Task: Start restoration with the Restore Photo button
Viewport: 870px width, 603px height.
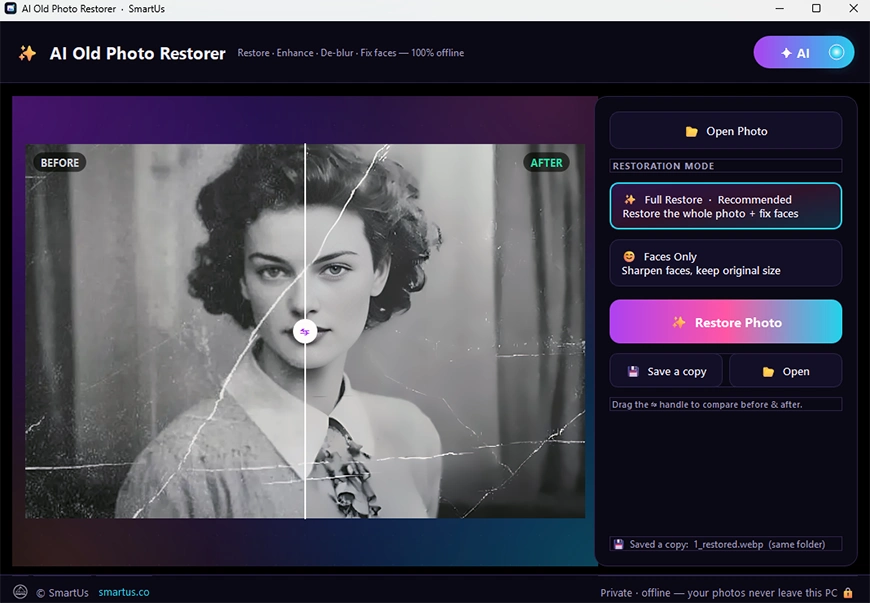Action: coord(725,322)
